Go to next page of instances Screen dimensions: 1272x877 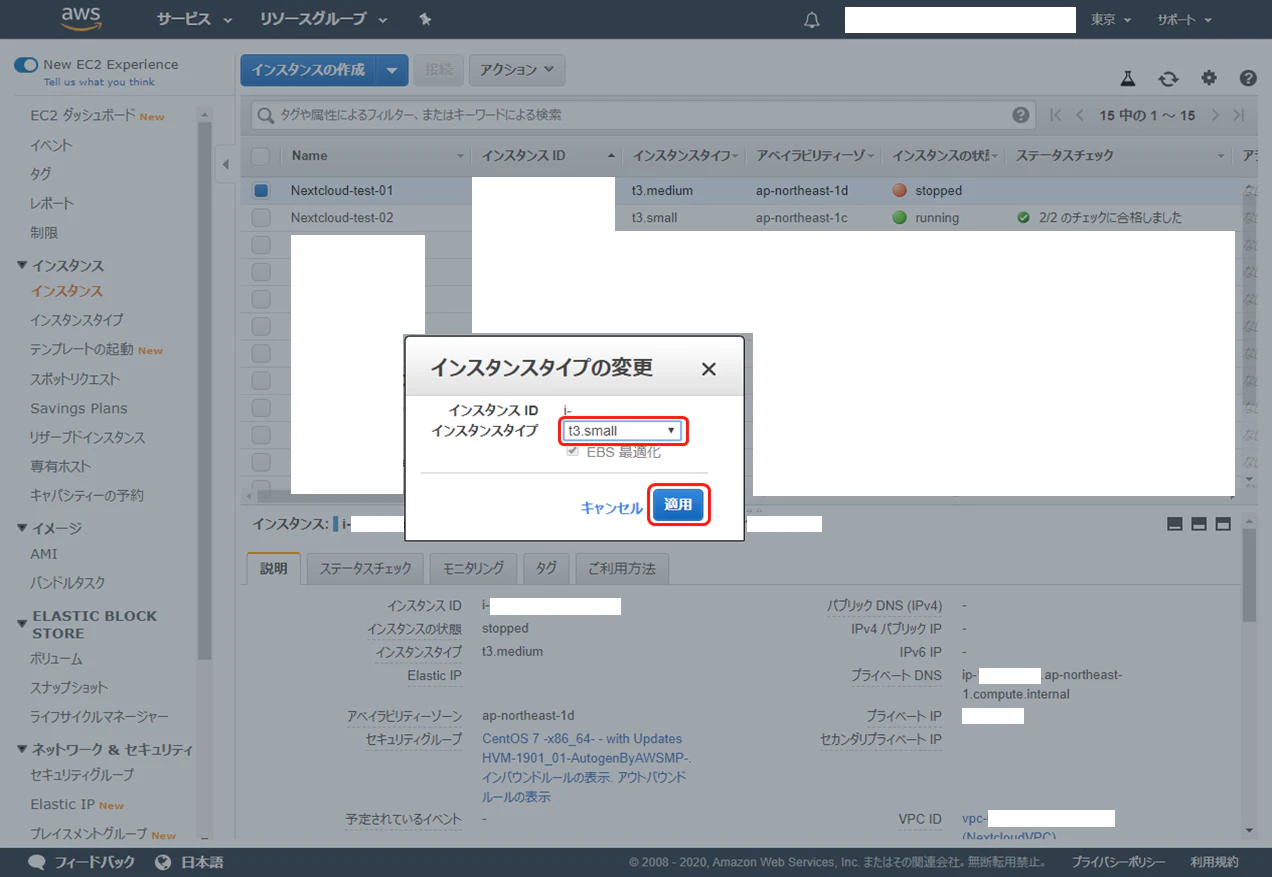[x=1215, y=115]
